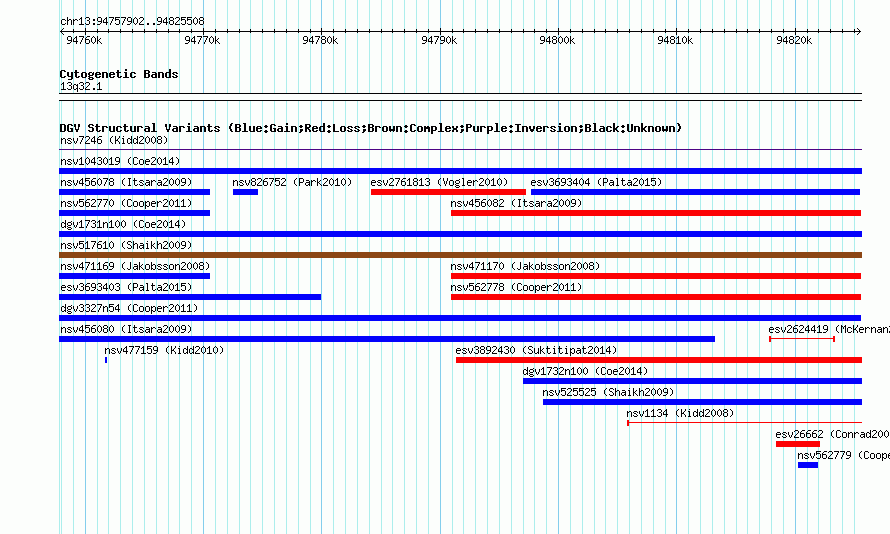Open the nsv456078 (Itsara2009) variant label

coord(126,182)
